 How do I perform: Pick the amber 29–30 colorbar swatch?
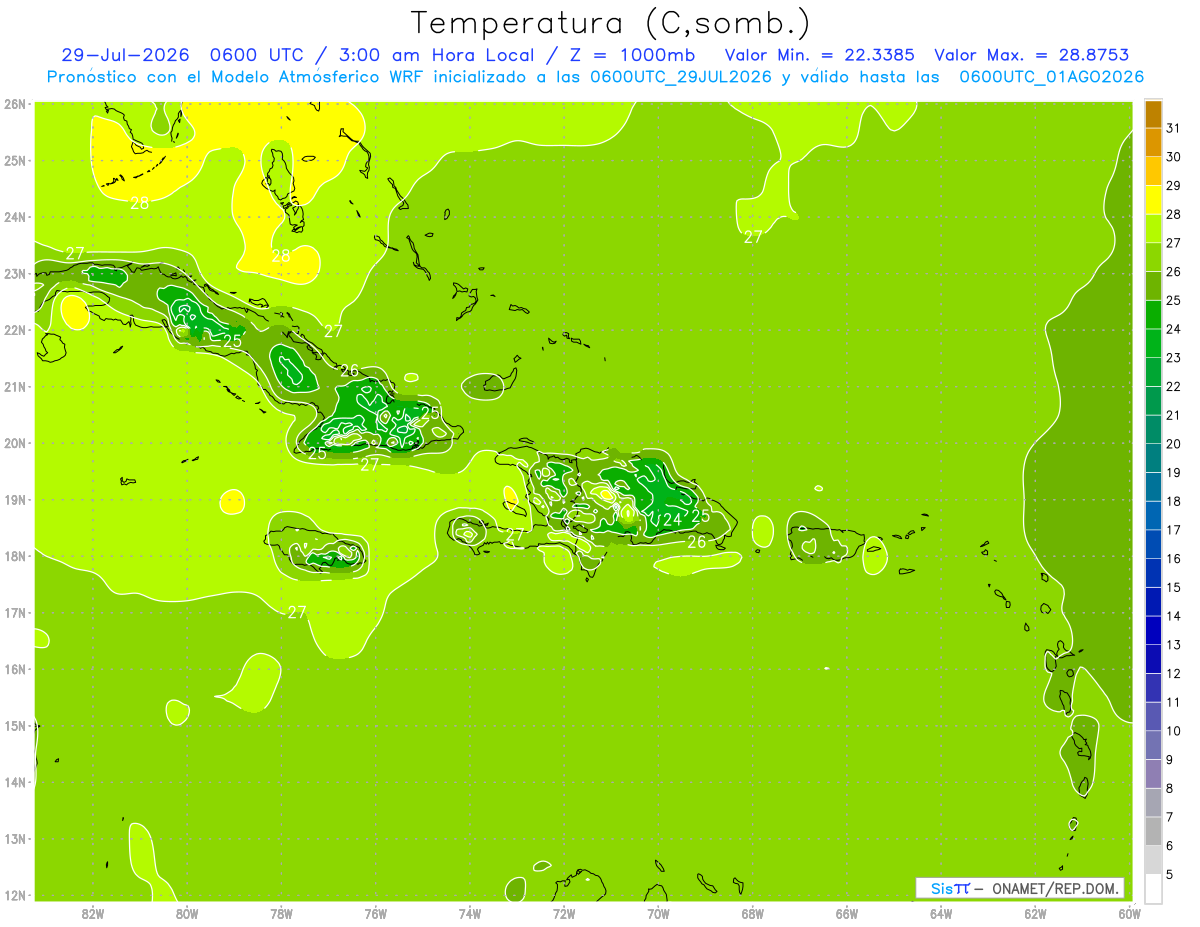tap(1153, 172)
